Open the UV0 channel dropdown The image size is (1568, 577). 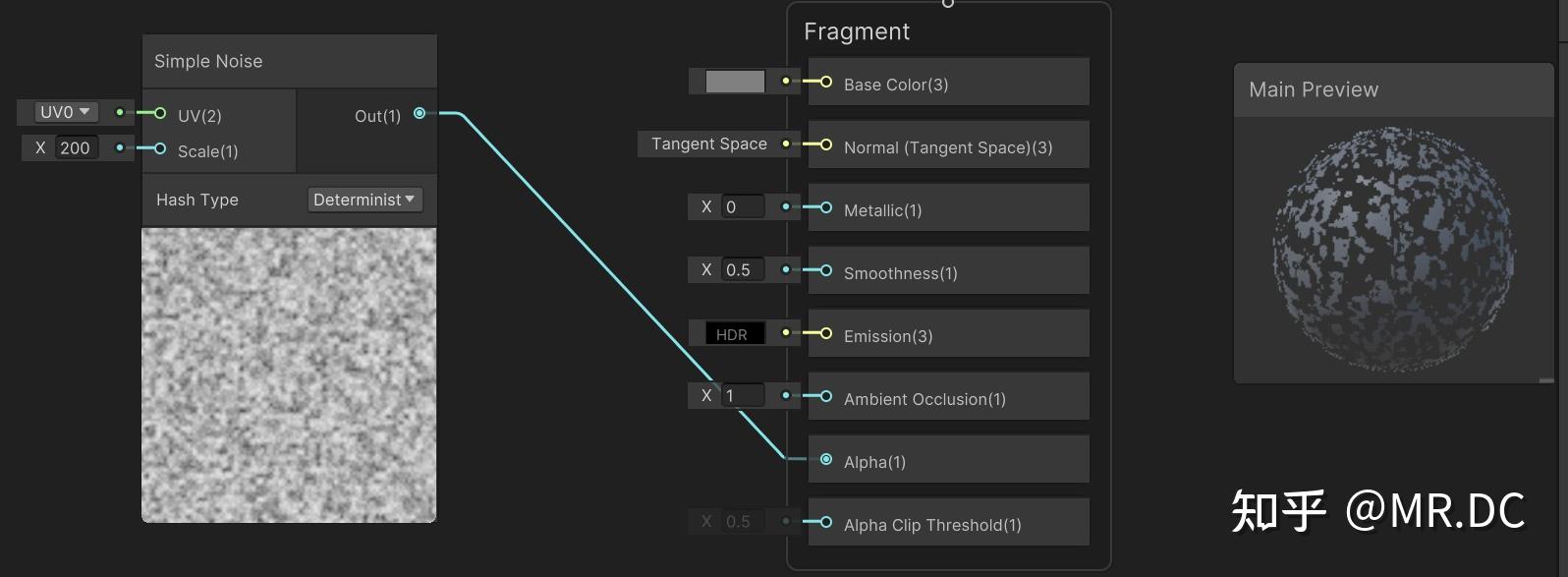(x=66, y=112)
